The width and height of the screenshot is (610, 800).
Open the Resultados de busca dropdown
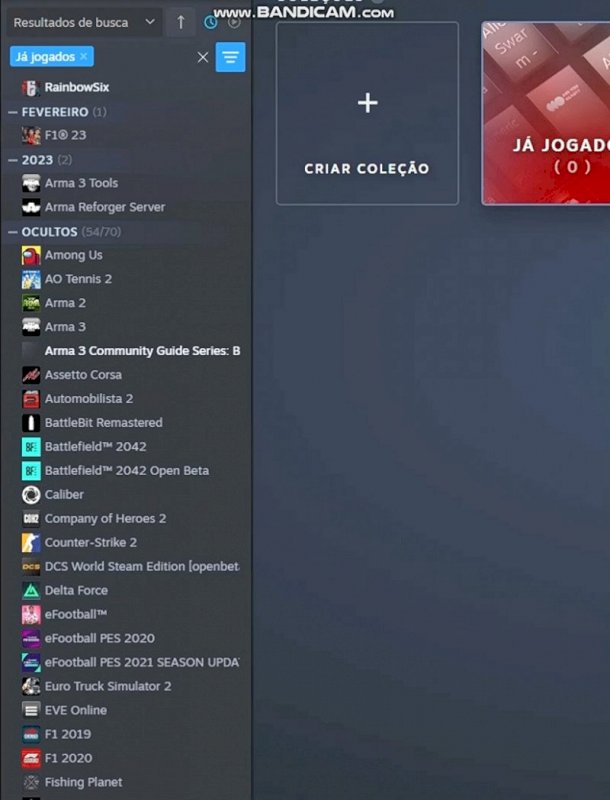click(x=84, y=22)
